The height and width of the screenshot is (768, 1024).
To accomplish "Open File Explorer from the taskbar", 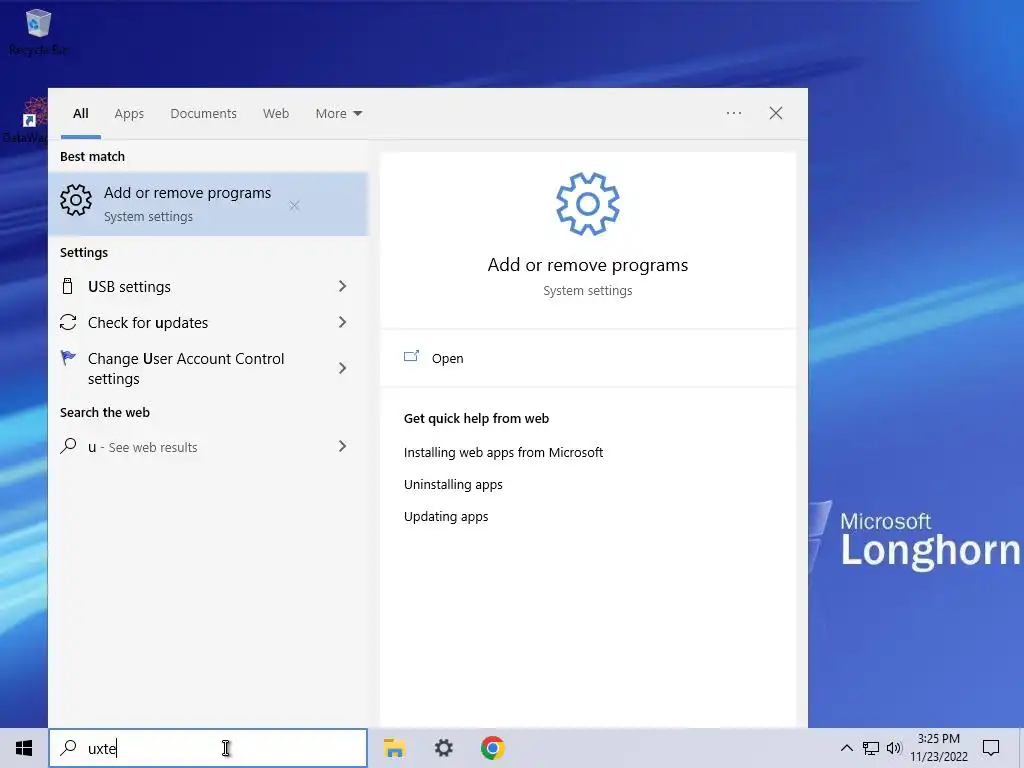I will 394,748.
